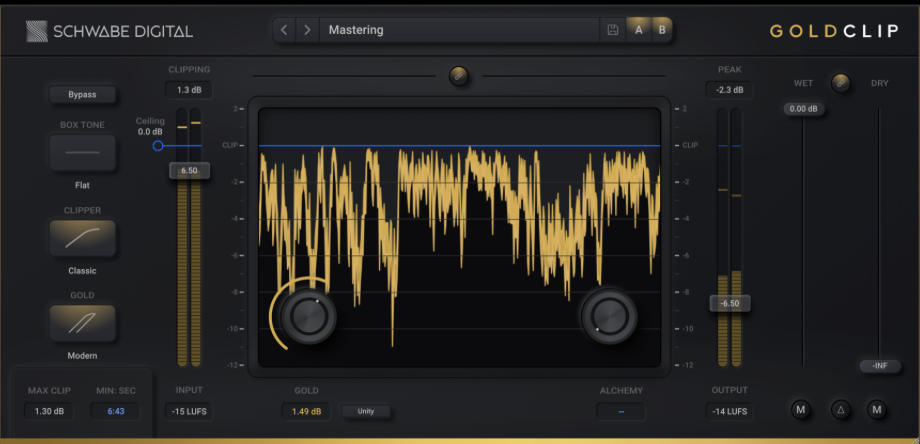Mute the dry signal with the right M button
The image size is (920, 444).
pos(877,409)
